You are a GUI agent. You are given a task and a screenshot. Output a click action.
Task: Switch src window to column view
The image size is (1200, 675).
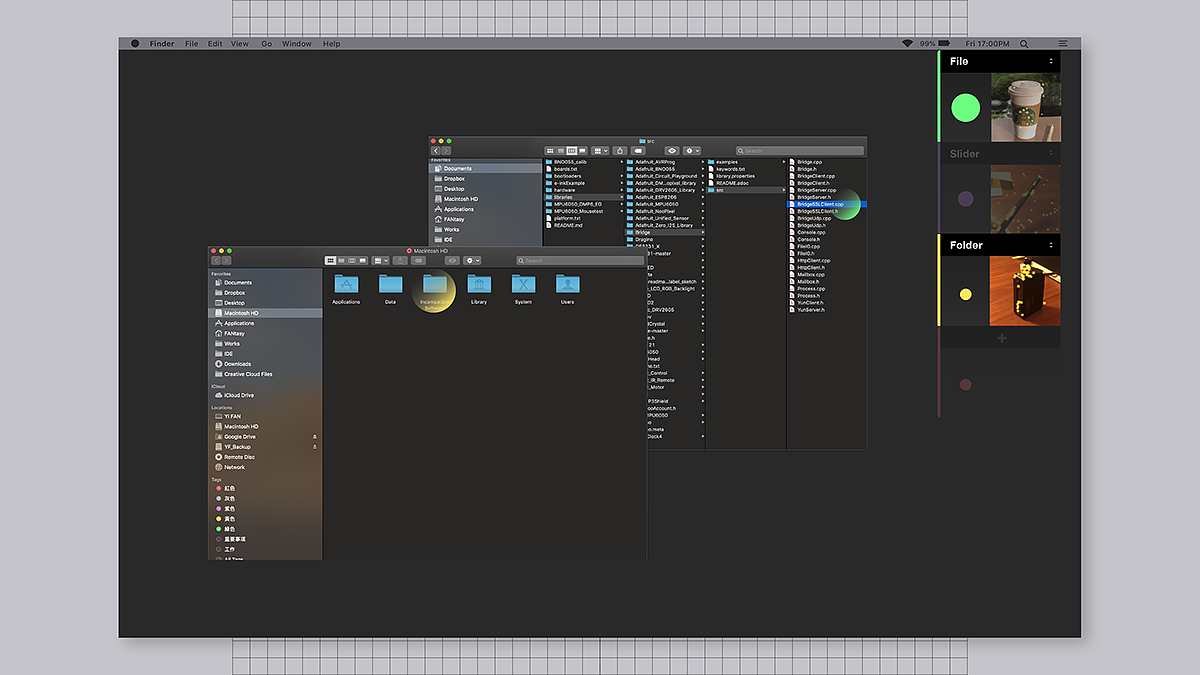(572, 151)
